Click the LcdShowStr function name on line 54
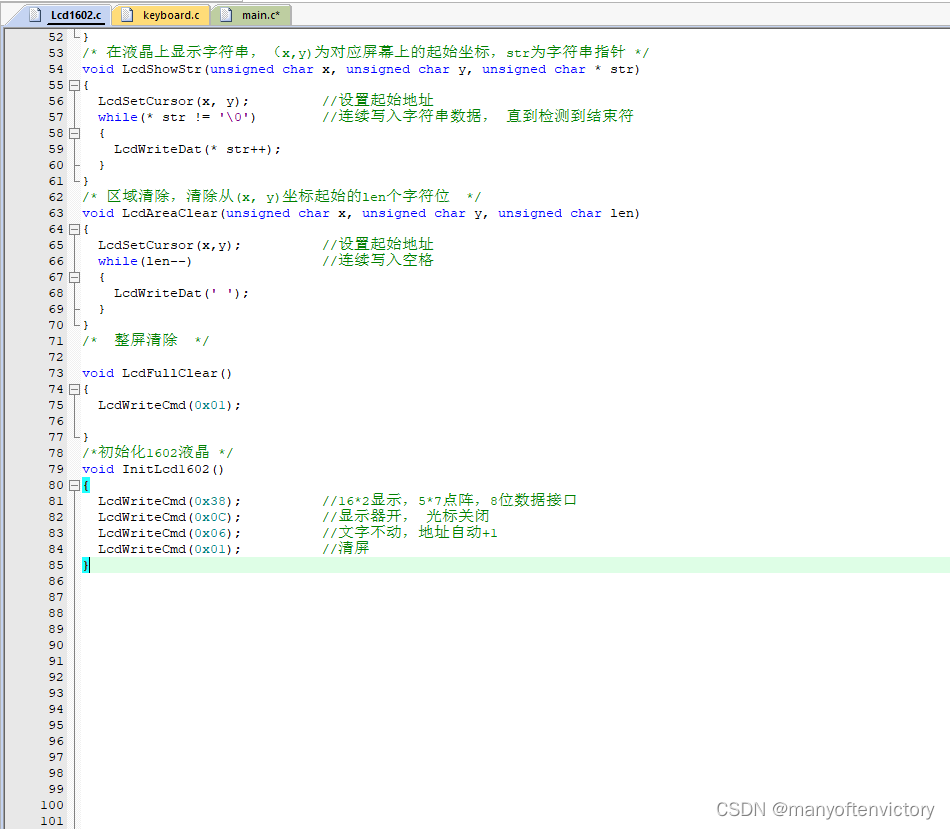This screenshot has width=950, height=829. click(162, 69)
